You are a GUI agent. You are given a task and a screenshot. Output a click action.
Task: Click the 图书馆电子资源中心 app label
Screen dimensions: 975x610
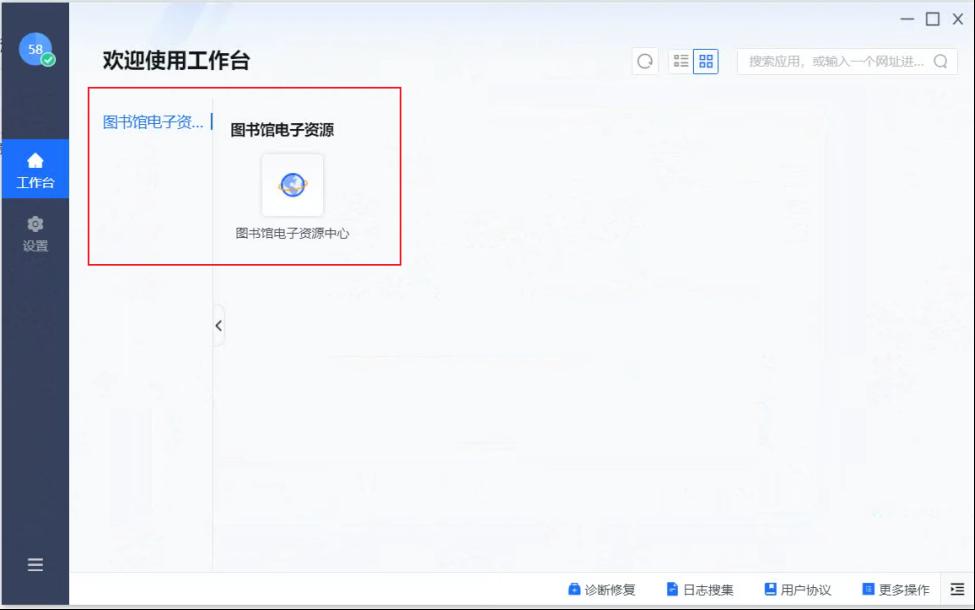(292, 233)
